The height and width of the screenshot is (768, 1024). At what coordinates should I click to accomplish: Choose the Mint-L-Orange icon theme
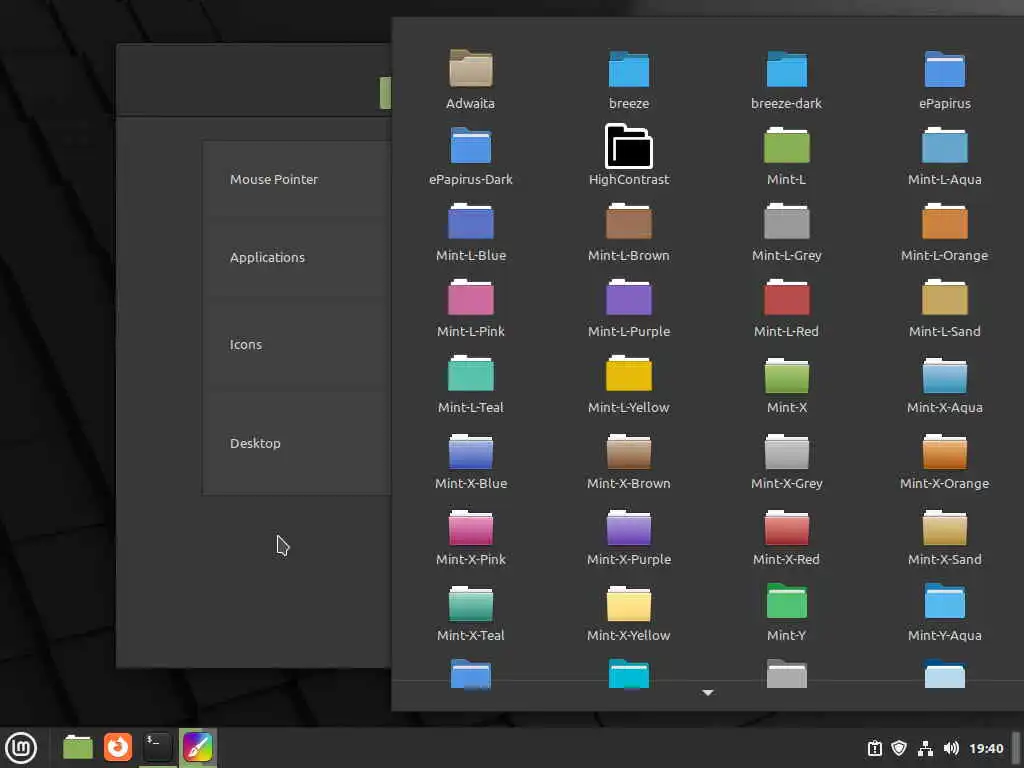944,232
